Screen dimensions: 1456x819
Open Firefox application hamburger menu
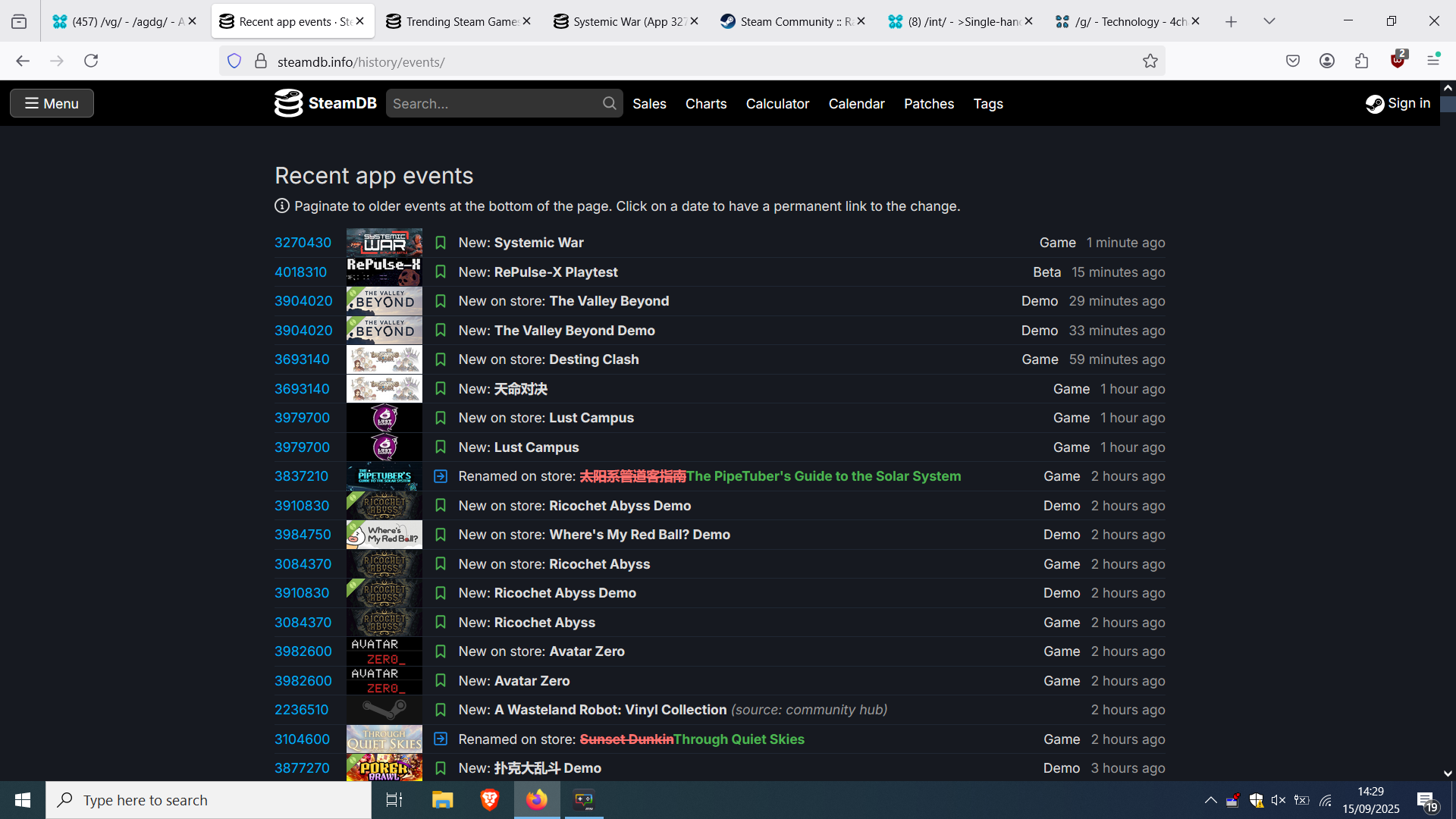point(1433,61)
